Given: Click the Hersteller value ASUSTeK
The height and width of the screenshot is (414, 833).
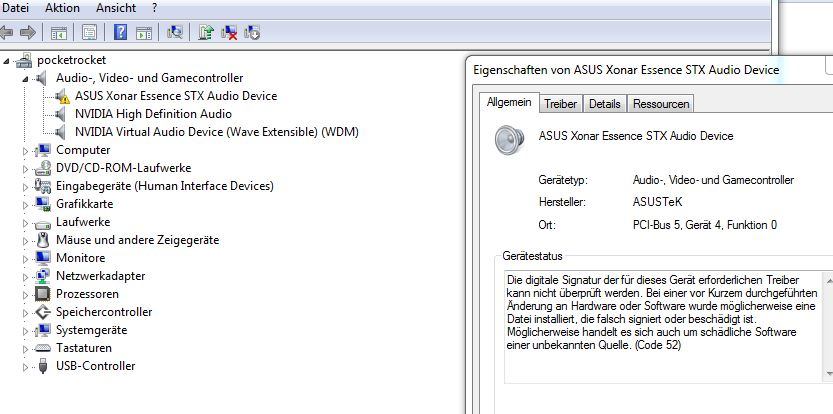Looking at the screenshot, I should (657, 202).
